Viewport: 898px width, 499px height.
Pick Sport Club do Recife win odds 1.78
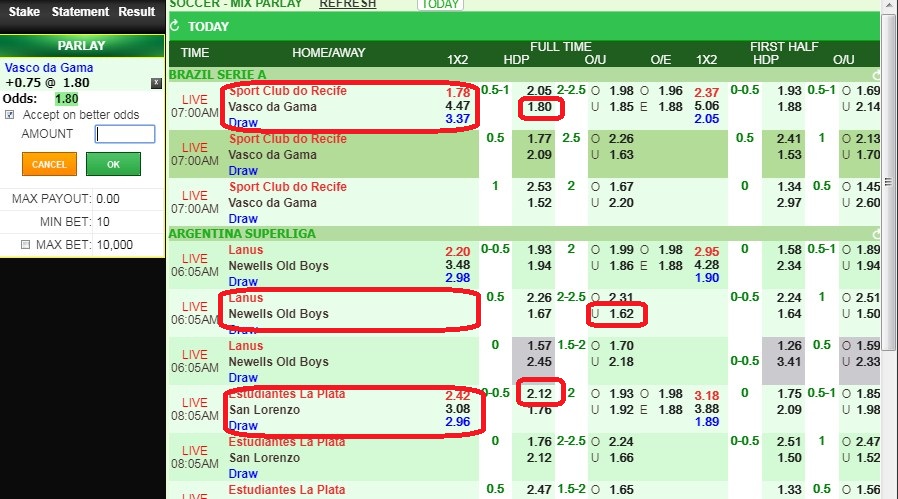458,93
